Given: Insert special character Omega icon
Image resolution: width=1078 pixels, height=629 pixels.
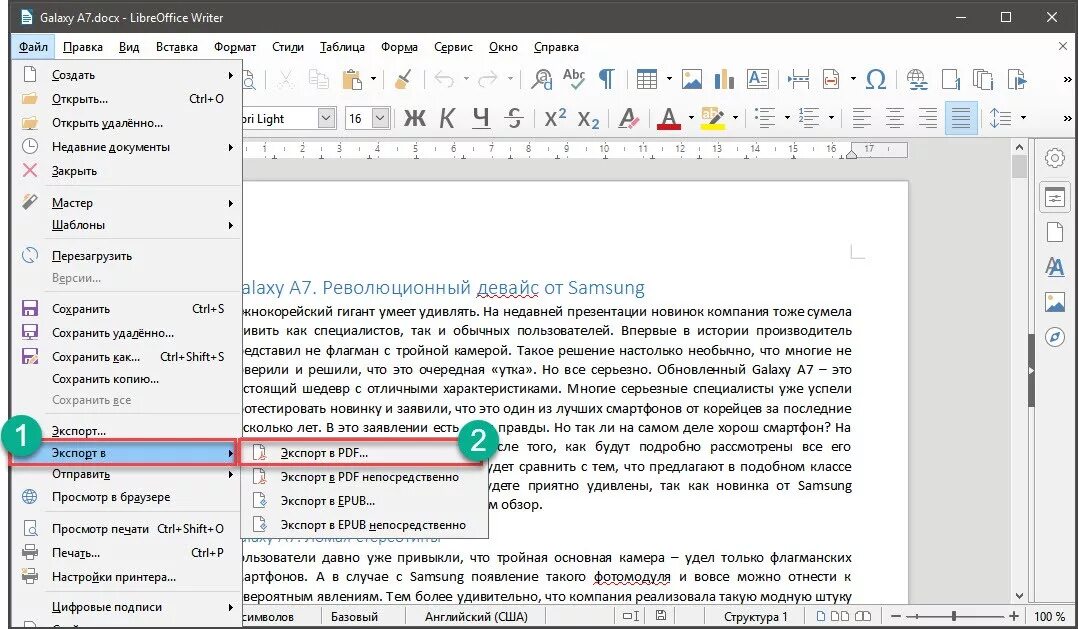Looking at the screenshot, I should (875, 79).
